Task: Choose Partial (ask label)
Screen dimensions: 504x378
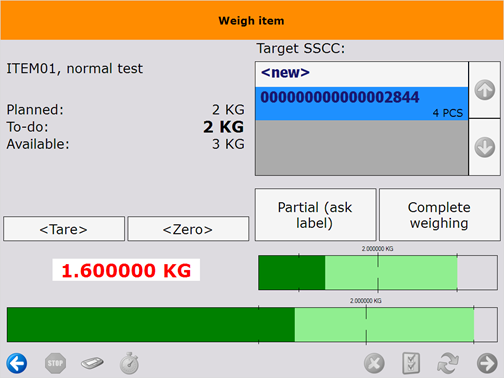Action: [x=315, y=215]
